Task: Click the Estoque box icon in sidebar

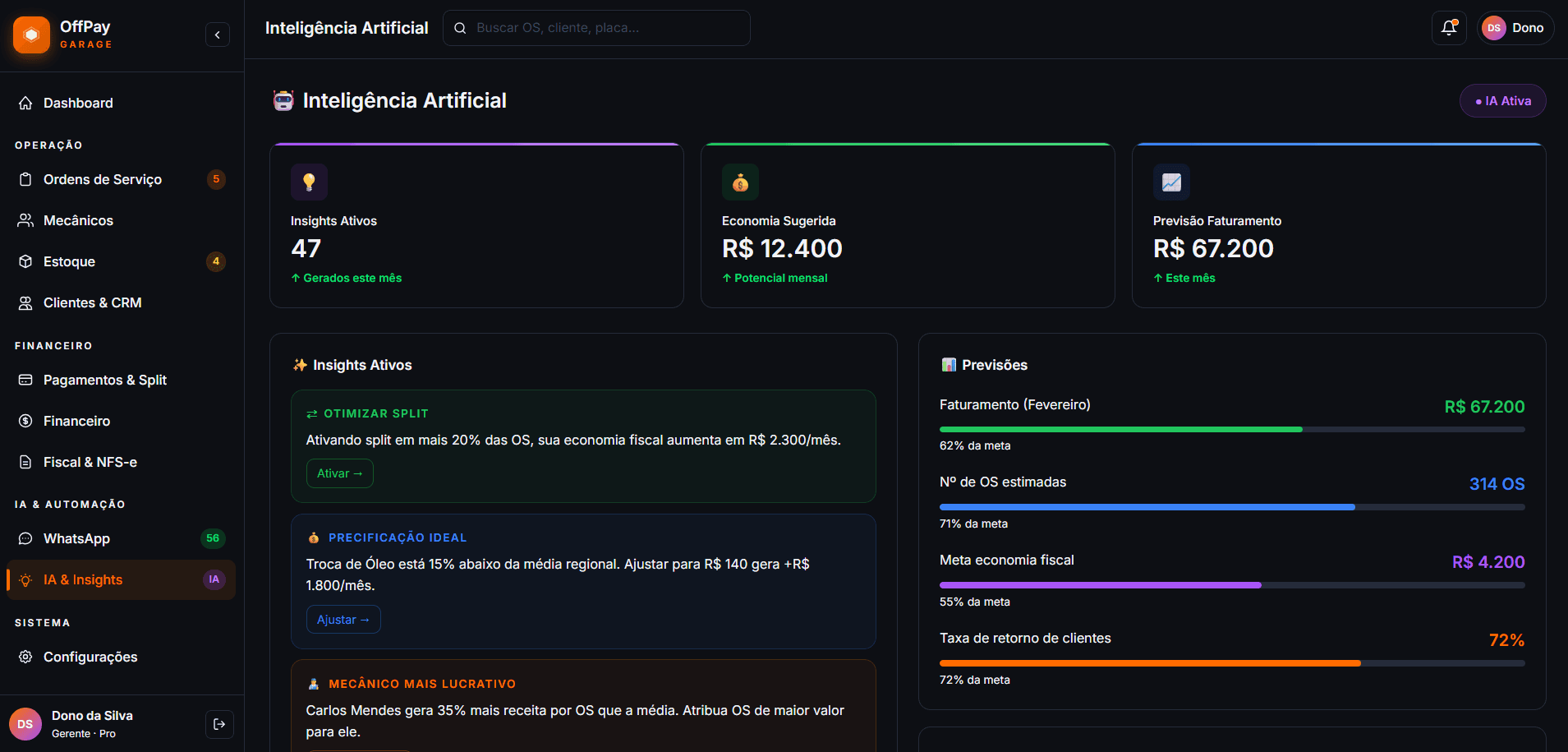Action: (x=25, y=261)
